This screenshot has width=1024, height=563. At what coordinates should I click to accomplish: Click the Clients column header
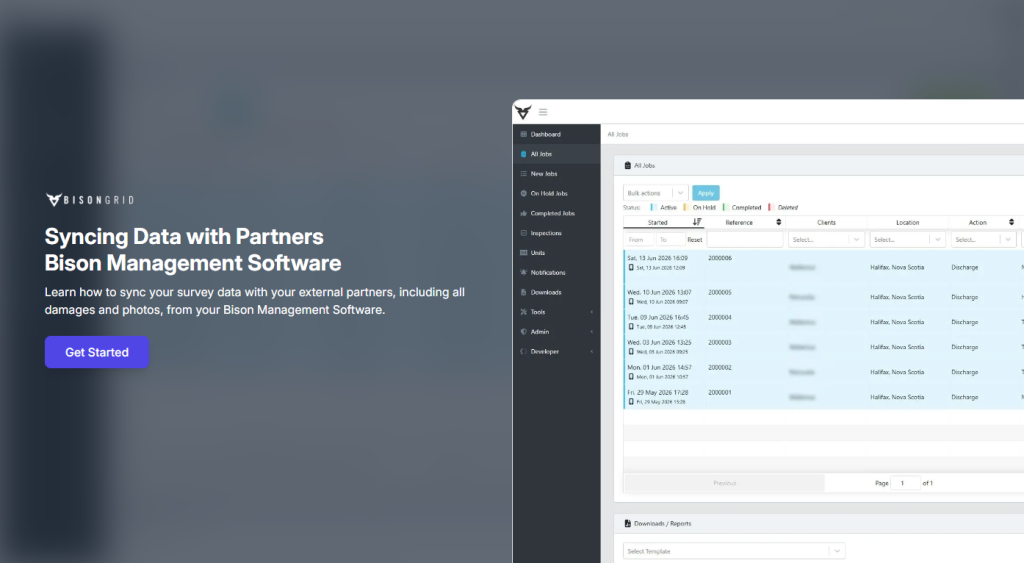coord(826,222)
